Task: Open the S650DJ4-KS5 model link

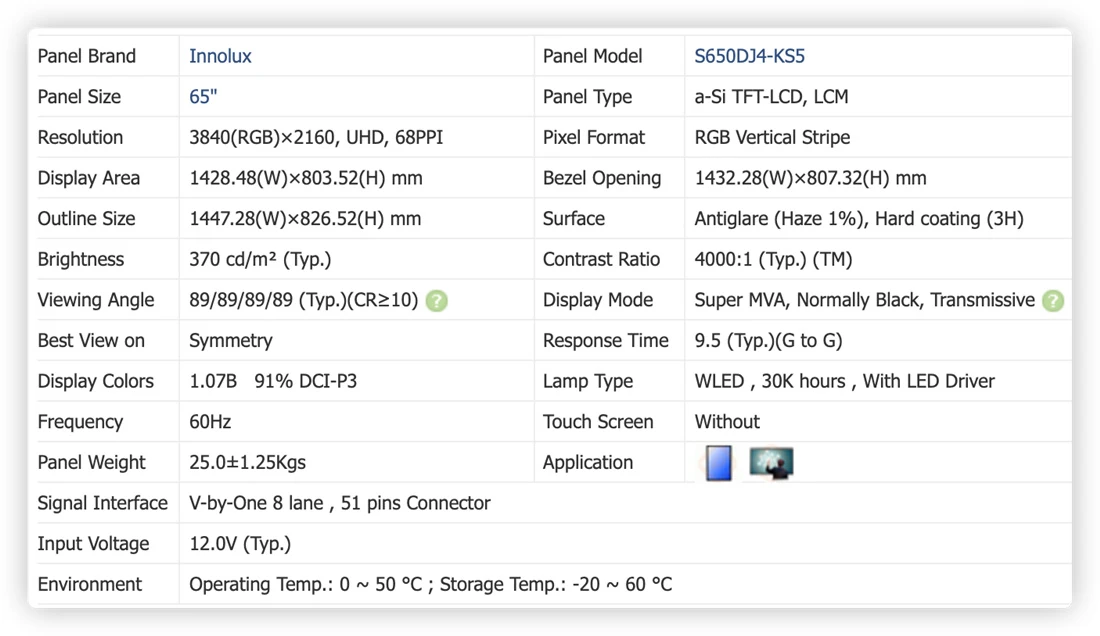Action: pos(749,56)
